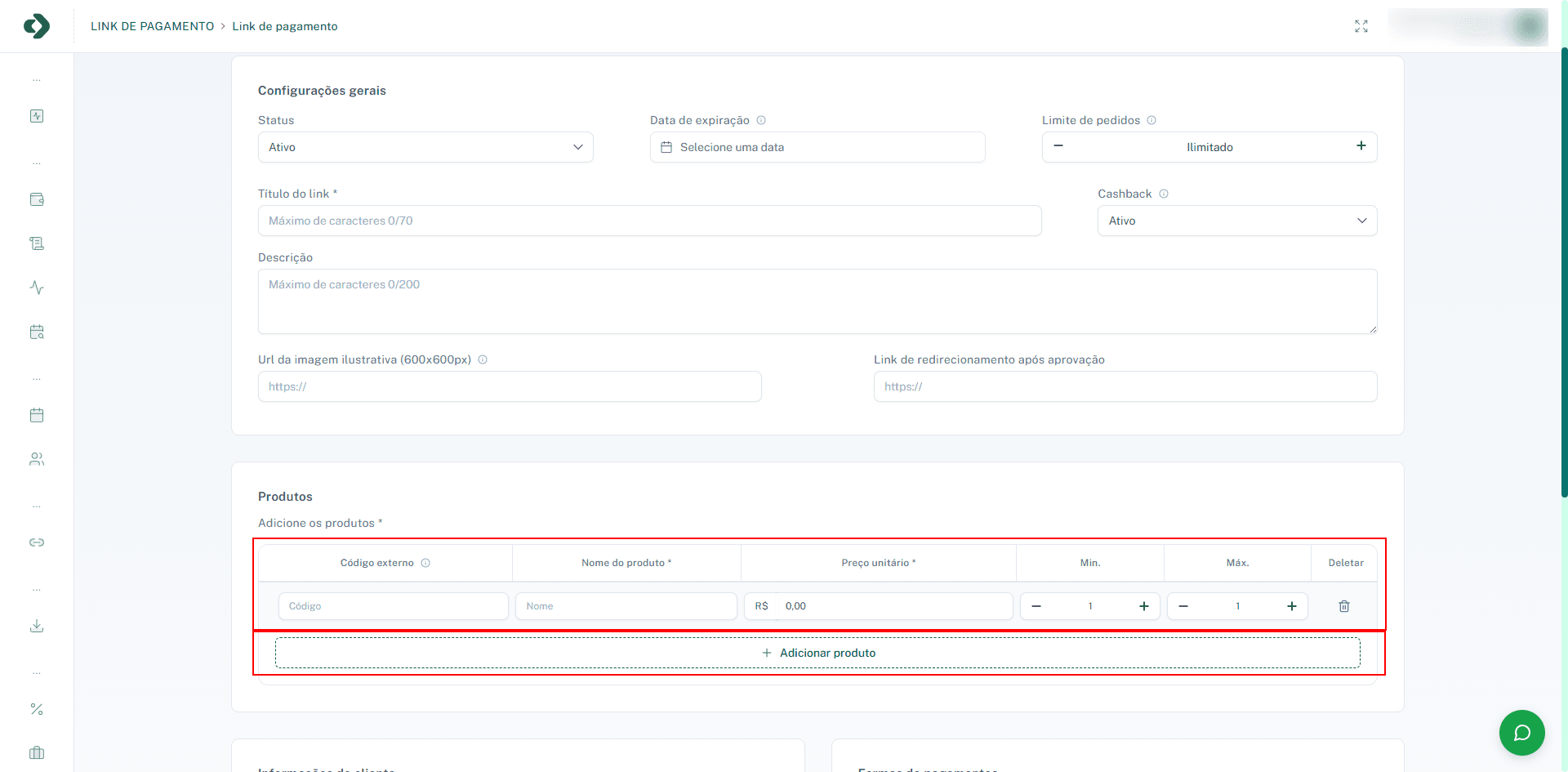The image size is (1568, 772).
Task: Open the users icon in sidebar
Action: [37, 459]
